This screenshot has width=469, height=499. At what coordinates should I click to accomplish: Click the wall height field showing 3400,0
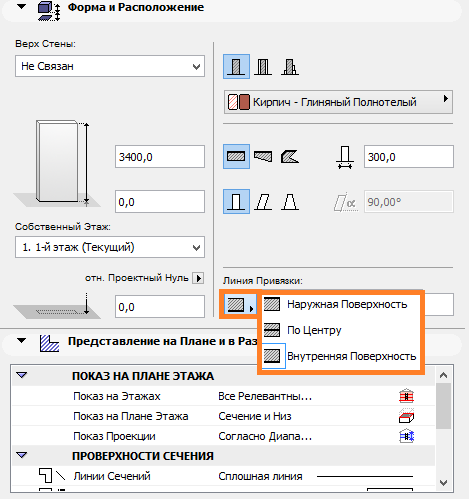pos(160,157)
